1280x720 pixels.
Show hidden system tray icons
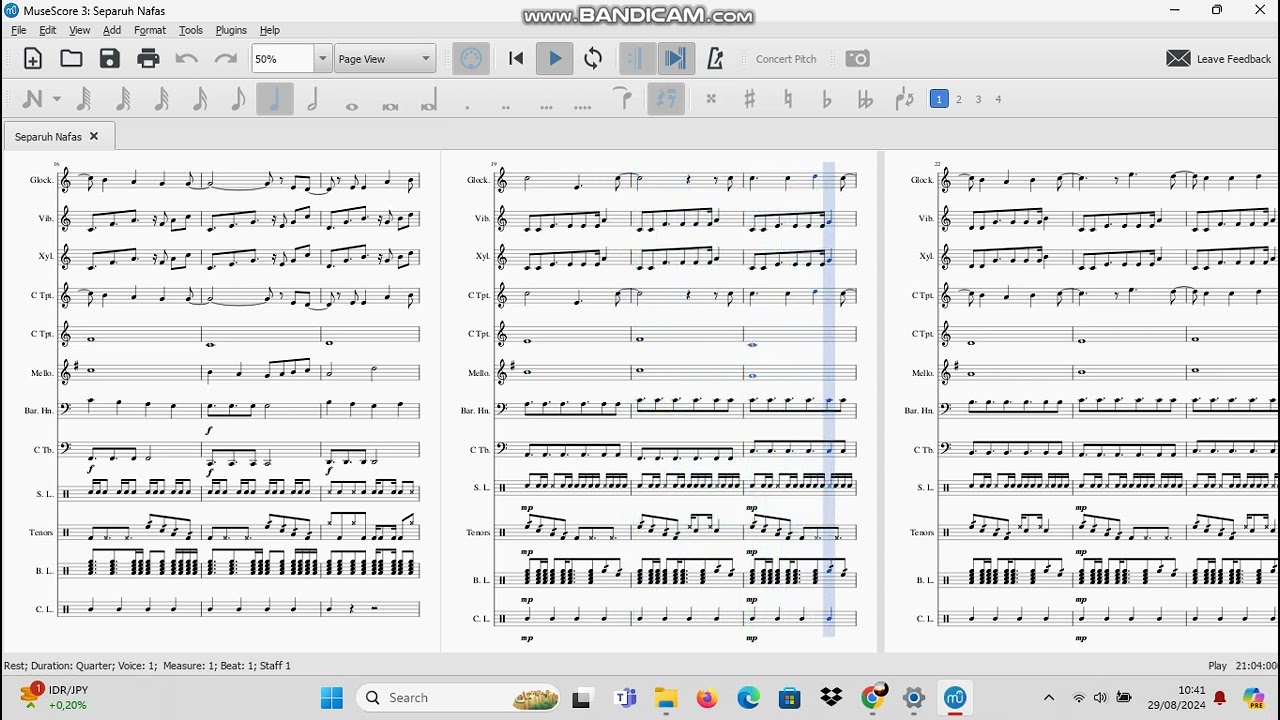[1048, 697]
